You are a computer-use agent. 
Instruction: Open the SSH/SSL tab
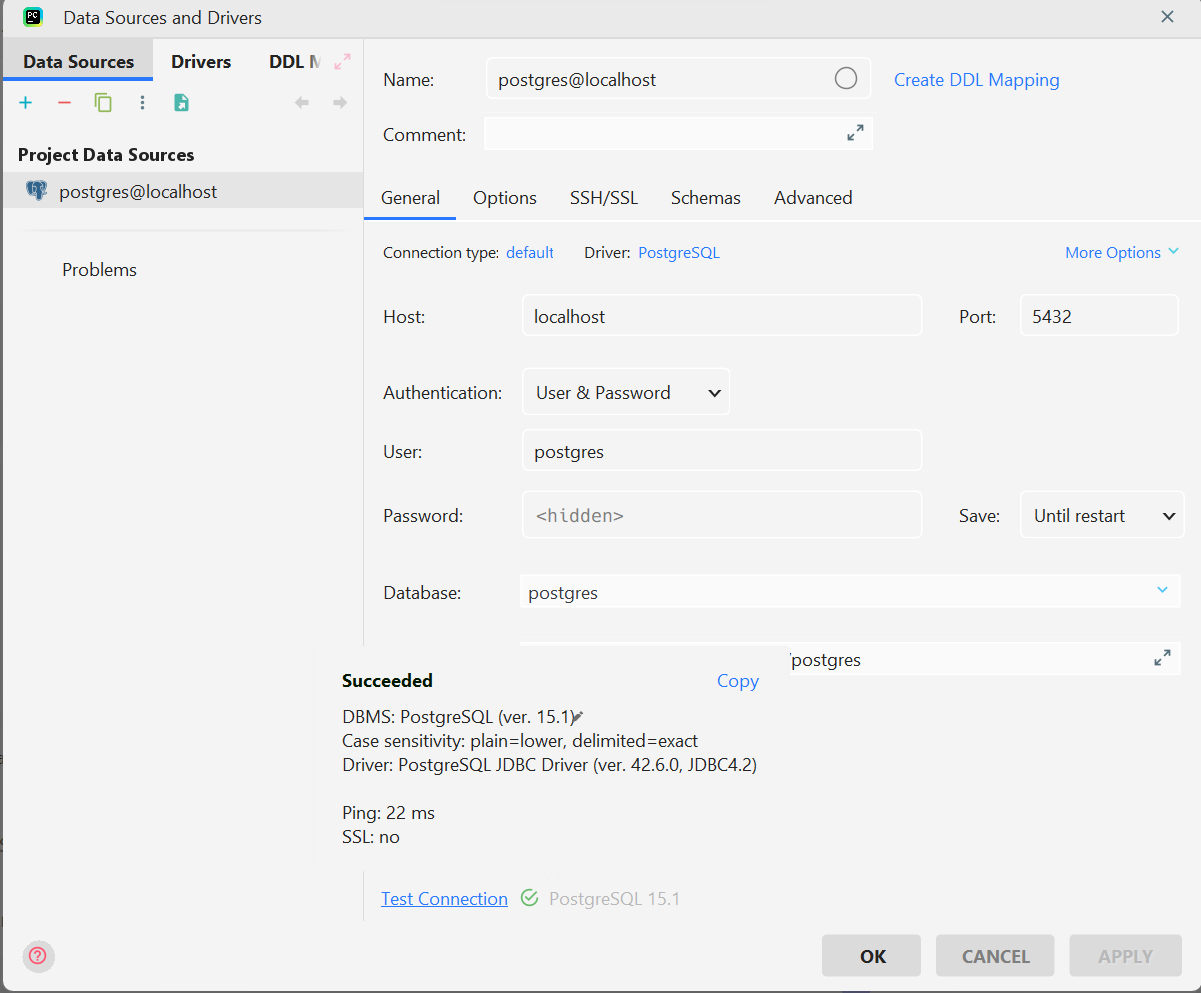[604, 198]
